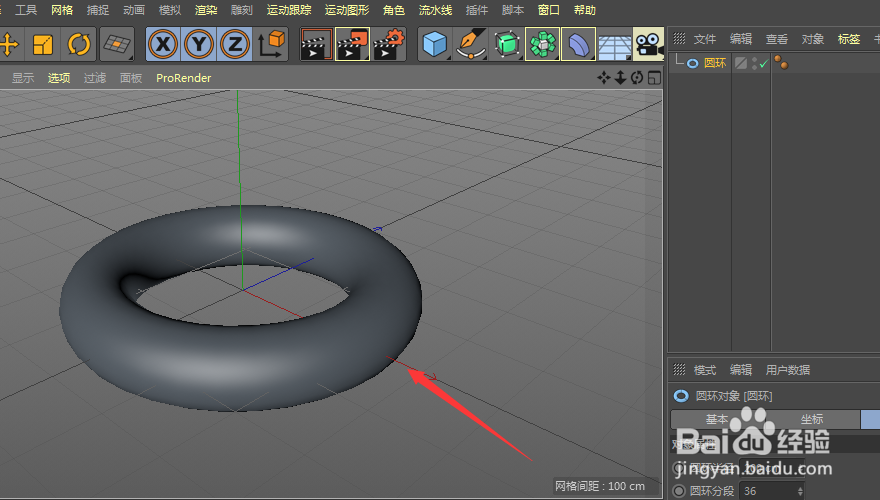Viewport: 880px width, 500px height.
Task: Open the viewport 过滤 menu
Action: click(x=95, y=78)
